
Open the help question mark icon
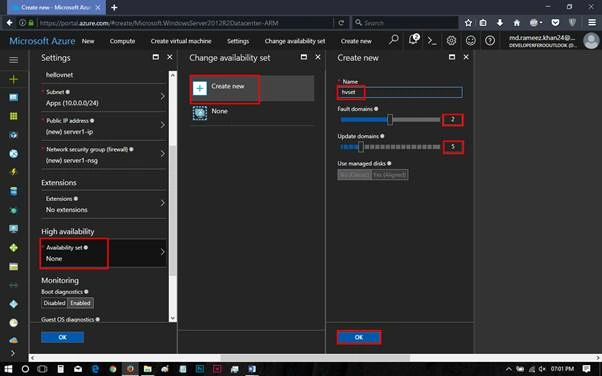(490, 40)
